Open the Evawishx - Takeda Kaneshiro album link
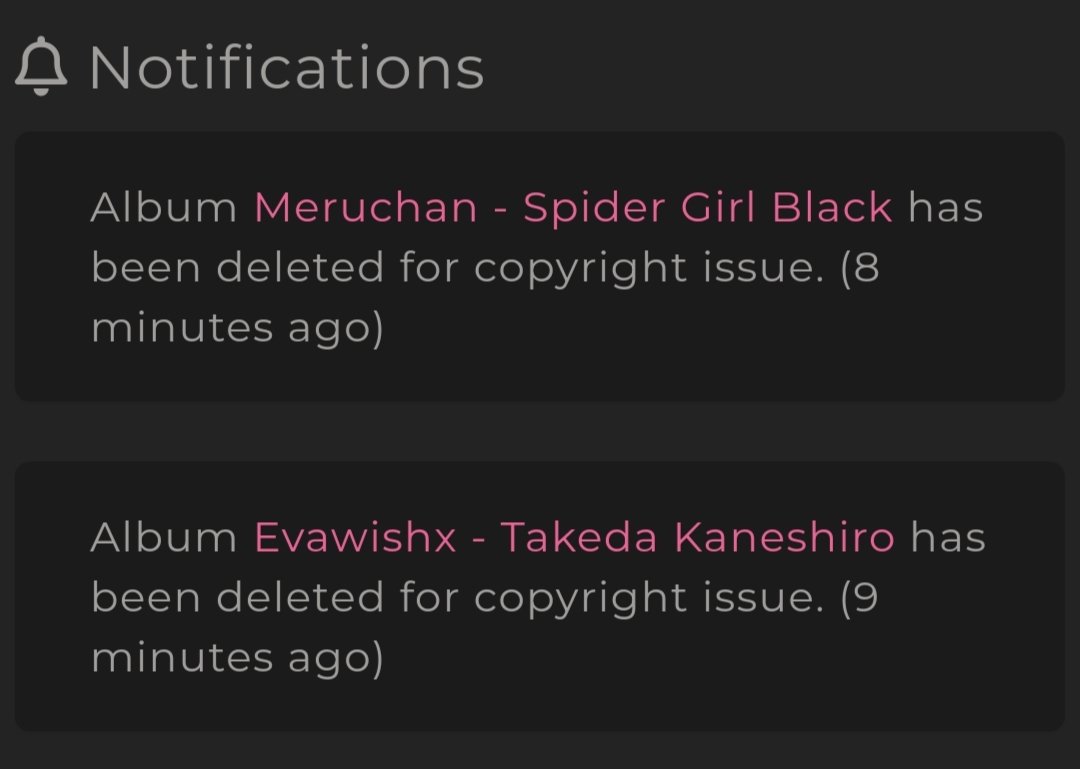 click(574, 537)
